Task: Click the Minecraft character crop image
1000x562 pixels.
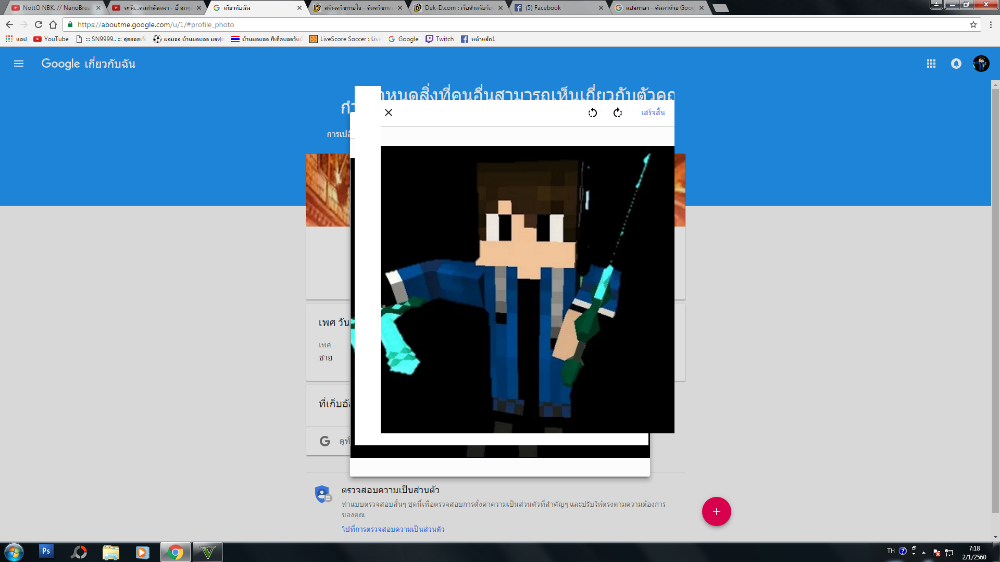Action: pyautogui.click(x=527, y=290)
